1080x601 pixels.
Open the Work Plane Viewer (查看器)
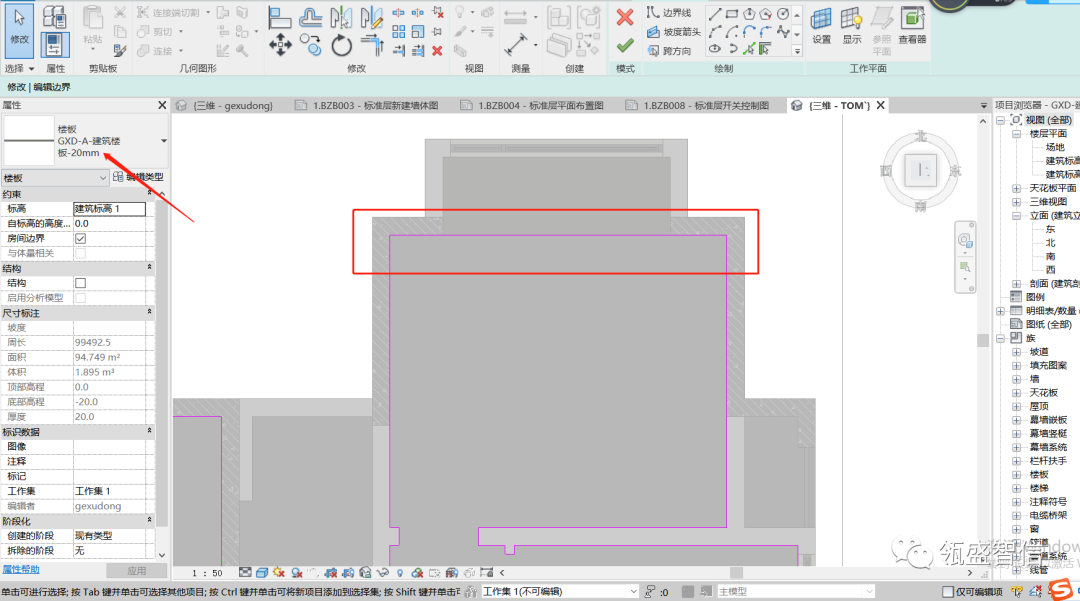912,25
